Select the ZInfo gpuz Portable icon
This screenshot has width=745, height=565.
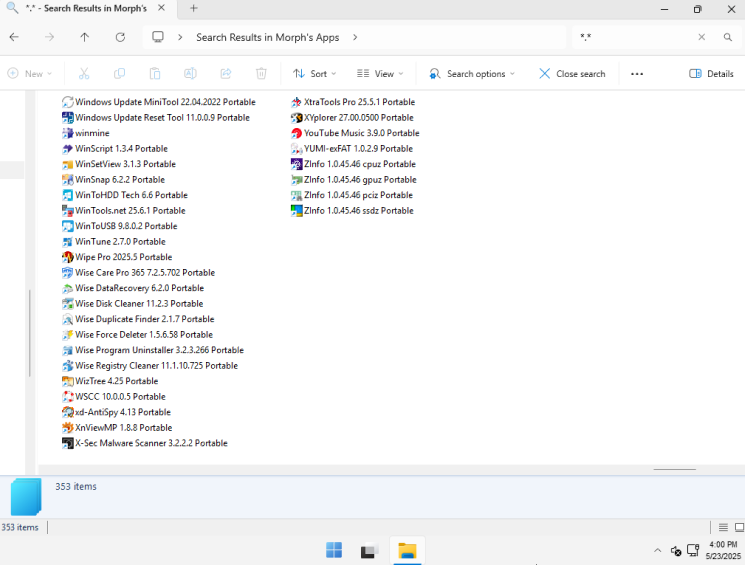[296, 180]
